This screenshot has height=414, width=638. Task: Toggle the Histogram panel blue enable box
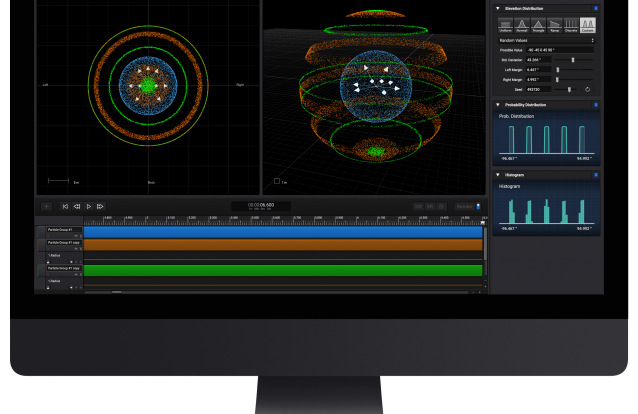pos(597,174)
